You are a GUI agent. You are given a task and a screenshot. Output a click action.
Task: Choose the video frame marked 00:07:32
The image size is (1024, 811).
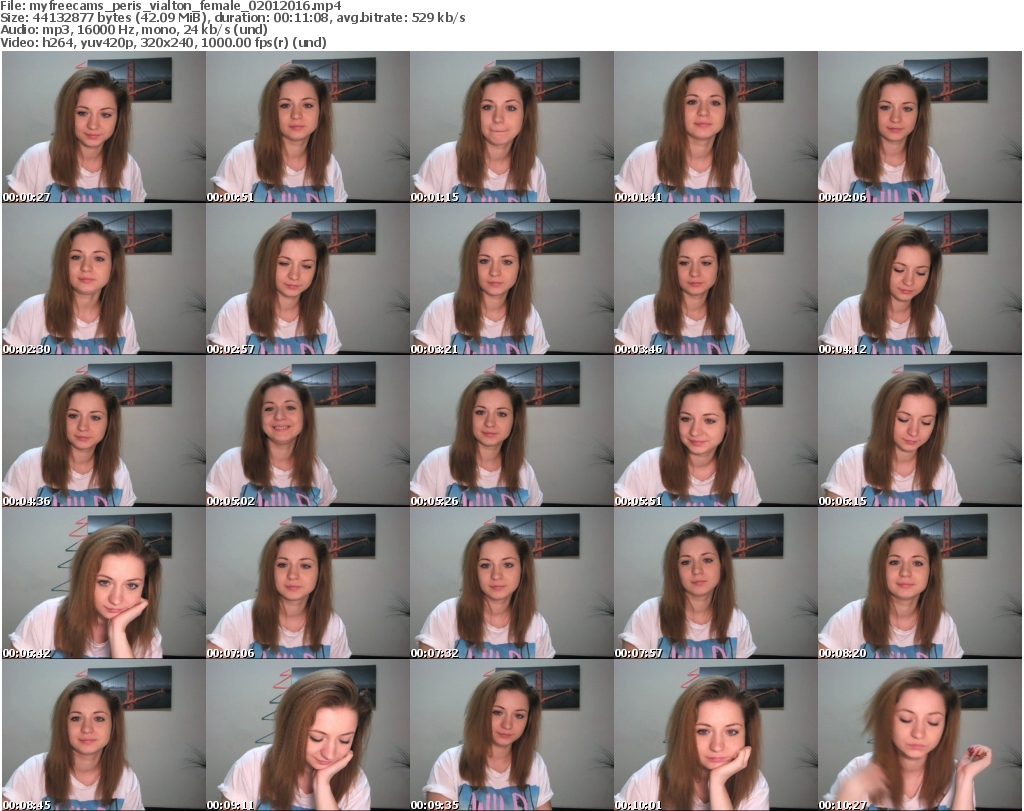[511, 583]
